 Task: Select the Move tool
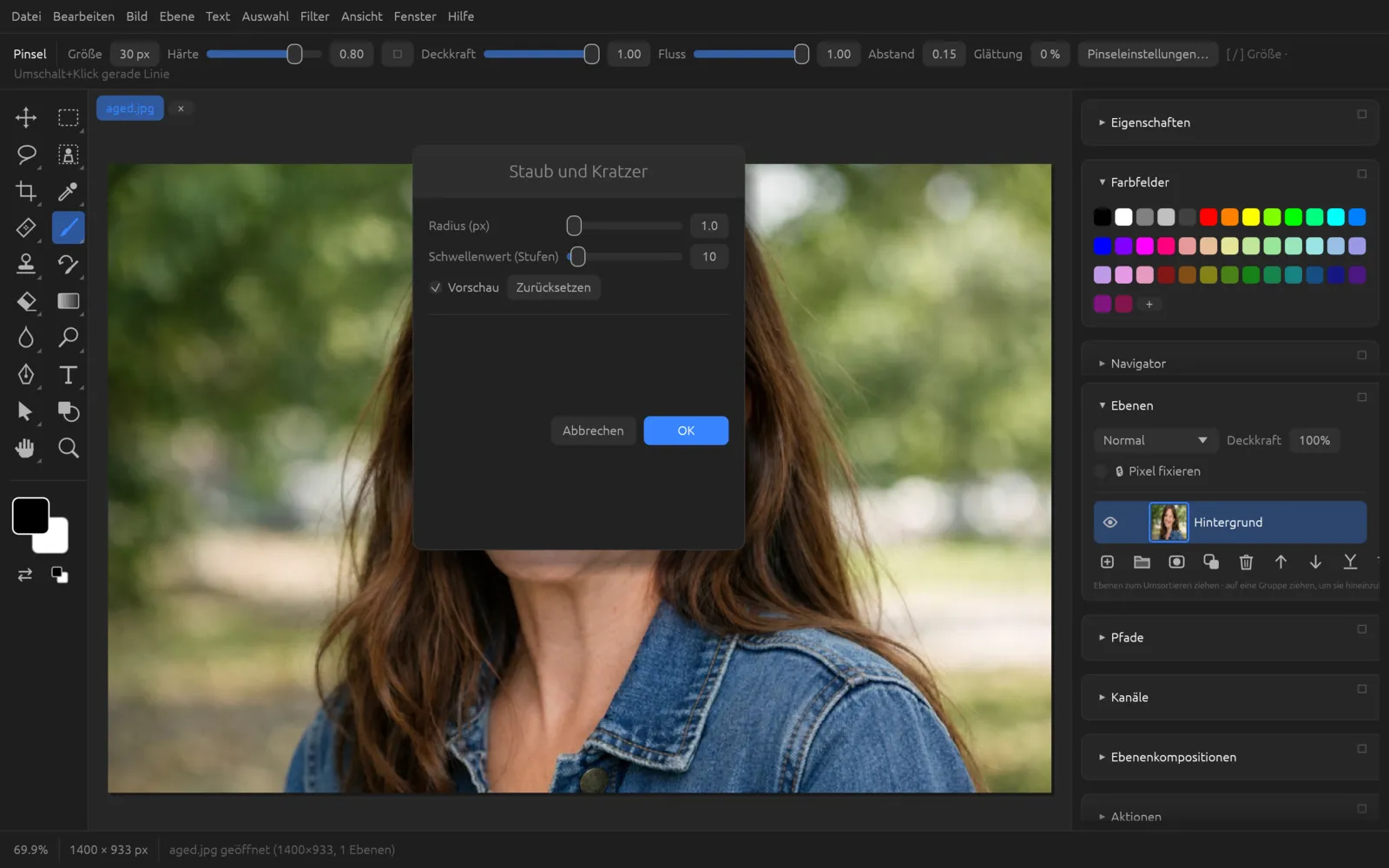[x=26, y=117]
